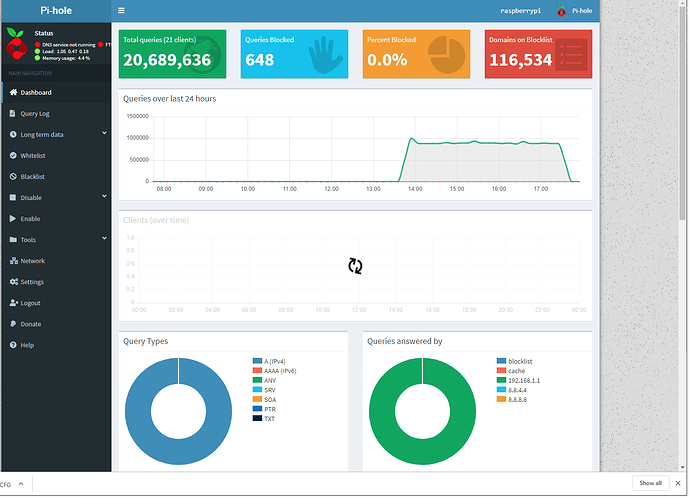Click the blue A (IPv4) color swatch
The height and width of the screenshot is (498, 690).
pyautogui.click(x=258, y=360)
